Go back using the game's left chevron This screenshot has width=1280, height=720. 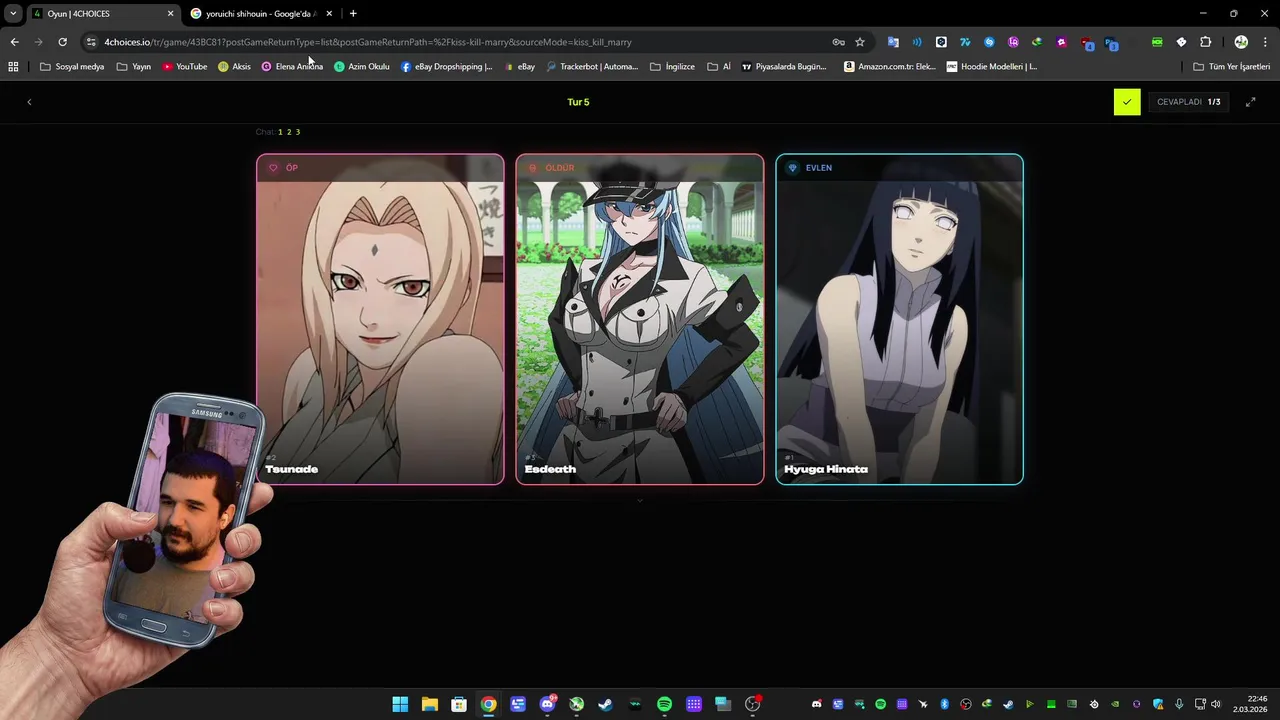[x=29, y=102]
